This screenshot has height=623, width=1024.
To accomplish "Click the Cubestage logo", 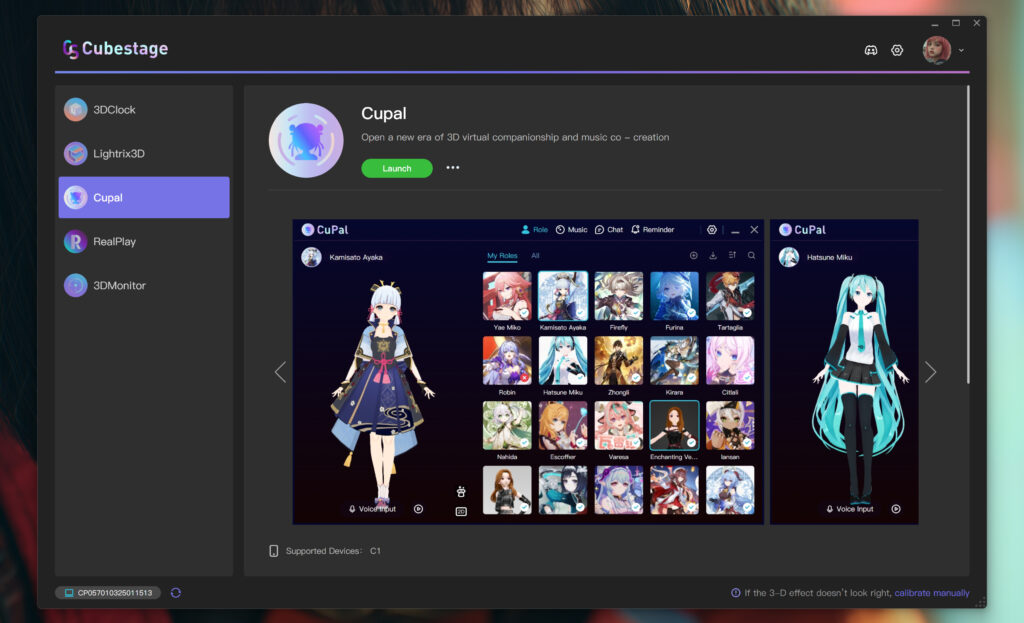I will pos(116,49).
